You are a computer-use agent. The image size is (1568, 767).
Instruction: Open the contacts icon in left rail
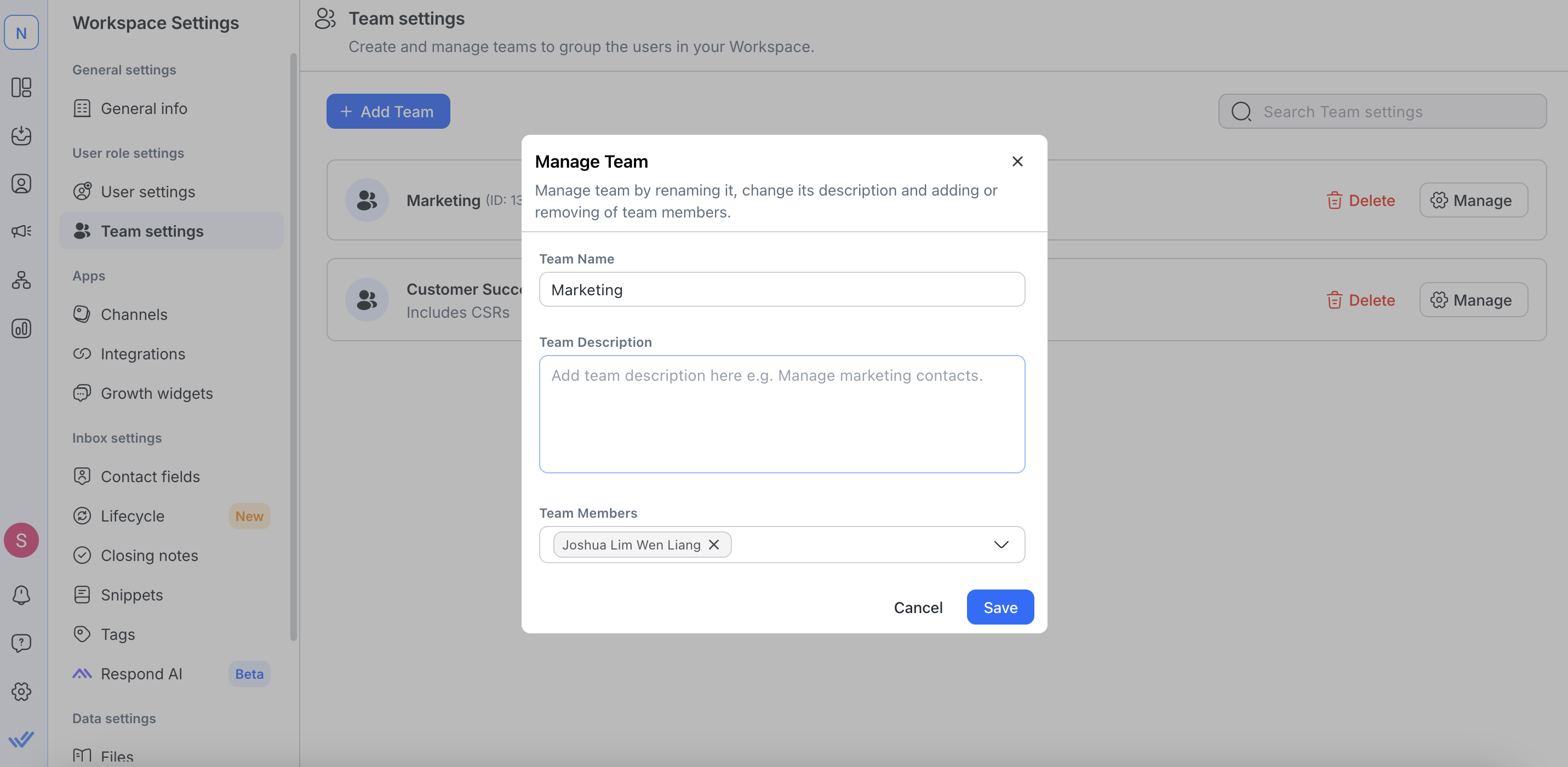point(21,183)
